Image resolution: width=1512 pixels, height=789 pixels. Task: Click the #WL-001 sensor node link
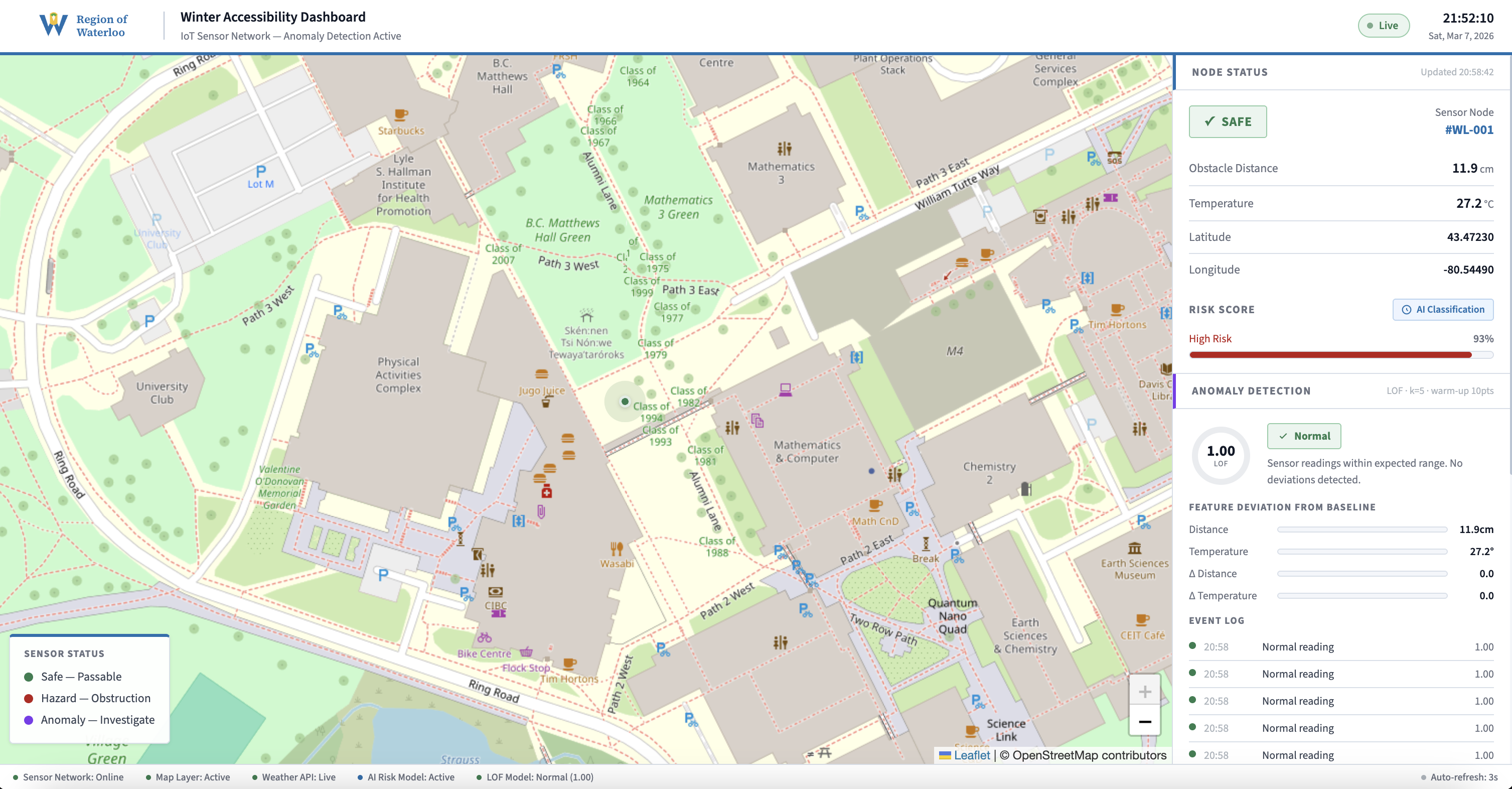click(x=1468, y=129)
